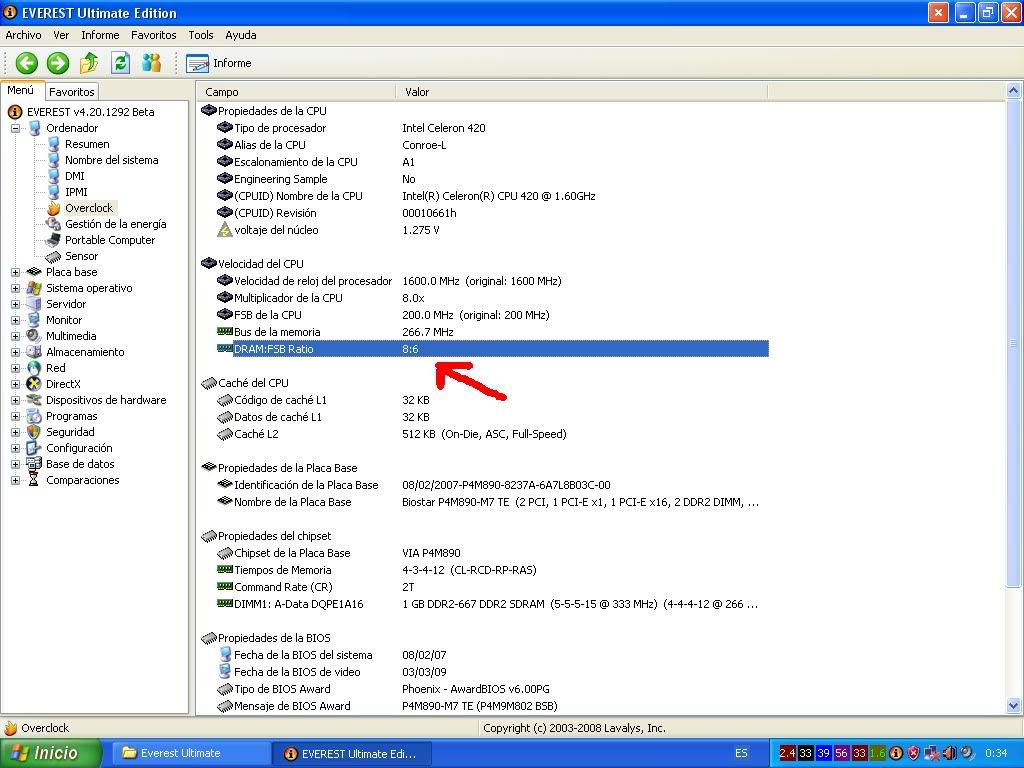
Task: Expand the Sistema operativo node
Action: pyautogui.click(x=15, y=288)
